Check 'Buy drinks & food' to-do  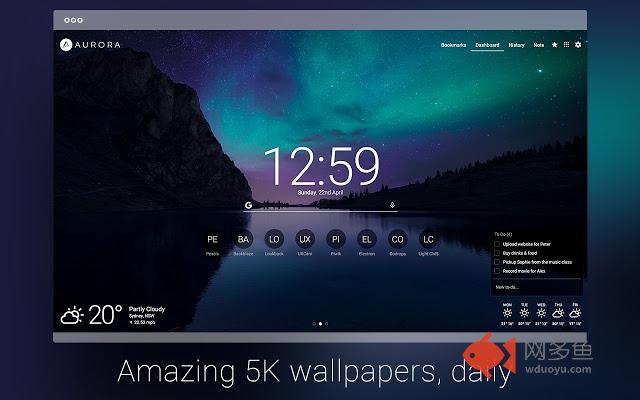[x=497, y=253]
